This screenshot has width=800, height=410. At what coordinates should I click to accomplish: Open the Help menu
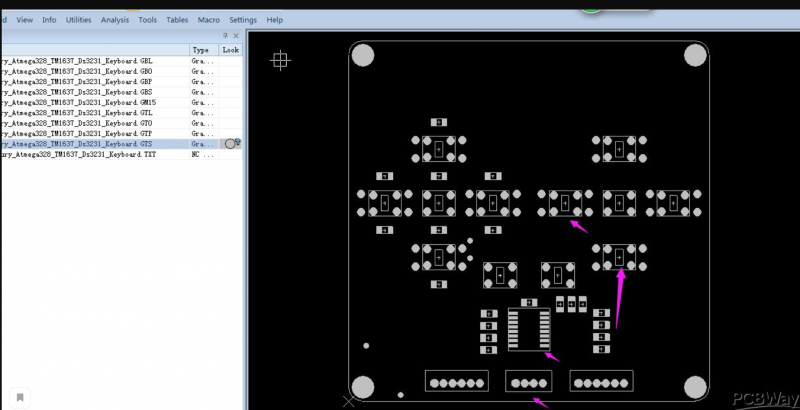(x=274, y=20)
